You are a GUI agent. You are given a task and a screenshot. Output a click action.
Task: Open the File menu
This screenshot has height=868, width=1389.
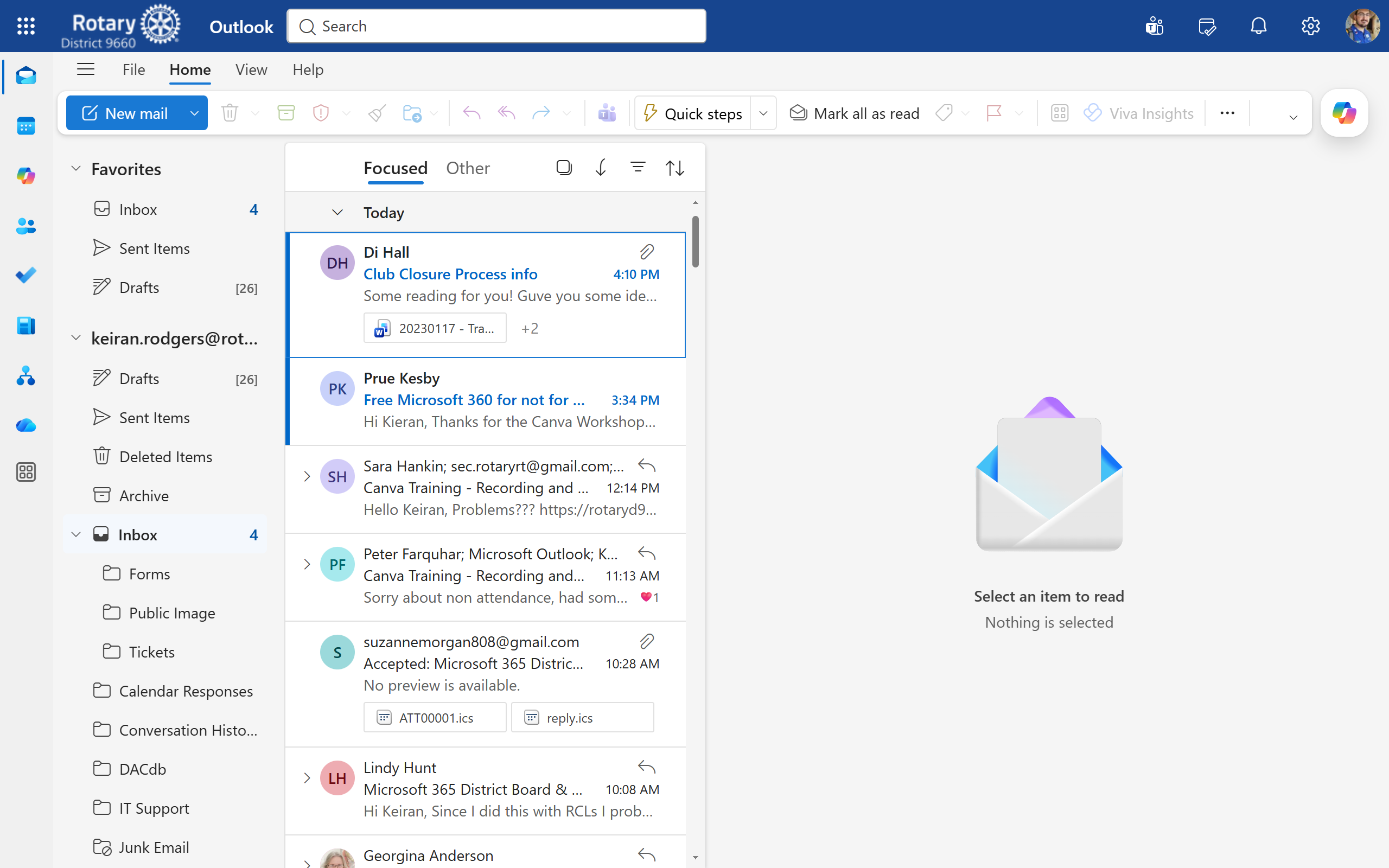point(133,69)
